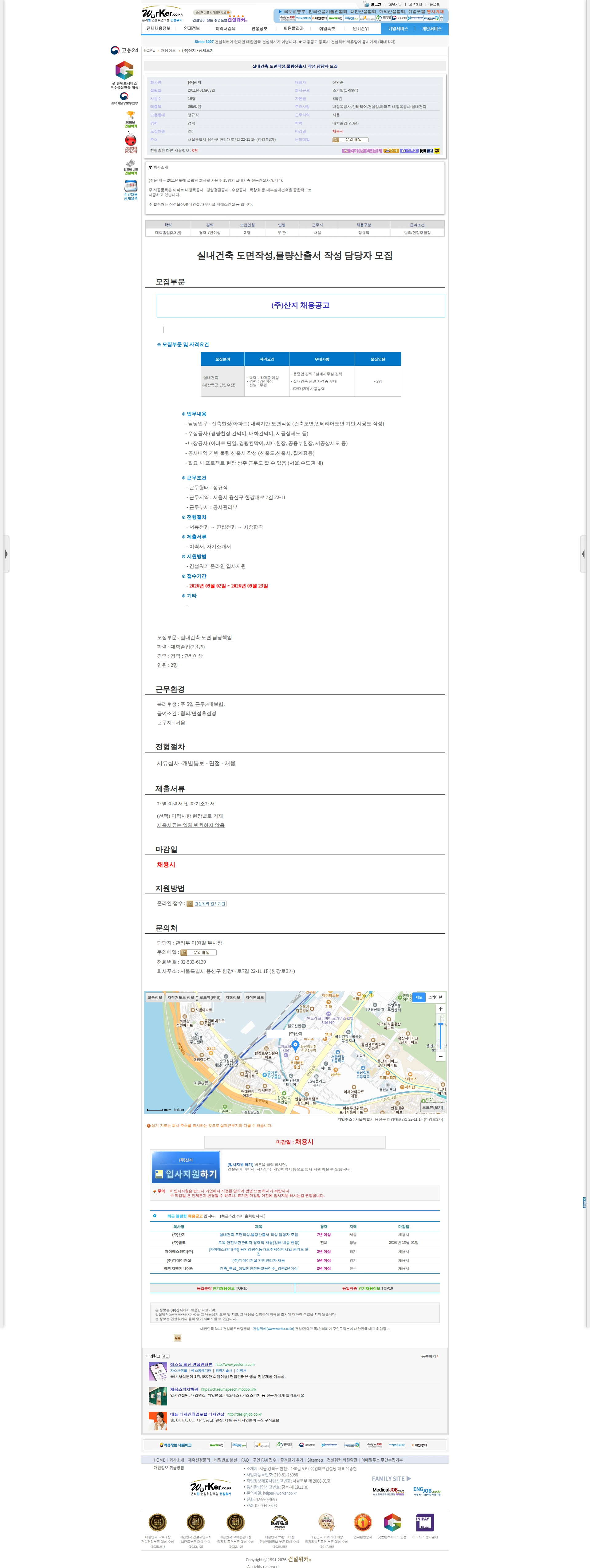Click the 회원가입 link at top
Viewport: 590px width, 1568px height.
click(x=395, y=4)
